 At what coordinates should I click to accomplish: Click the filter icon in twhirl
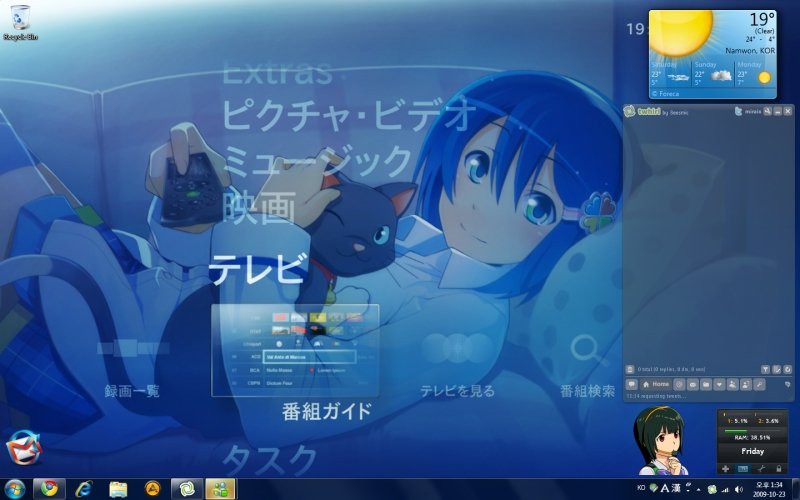click(765, 369)
